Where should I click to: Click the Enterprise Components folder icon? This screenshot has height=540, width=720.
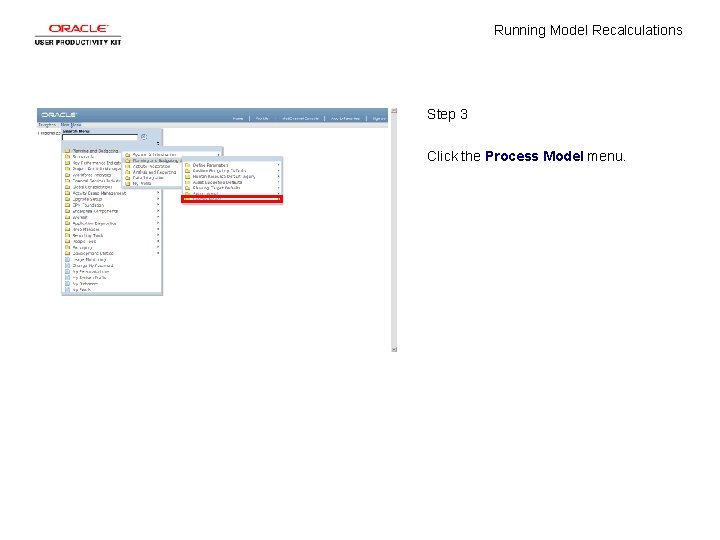pyautogui.click(x=68, y=211)
